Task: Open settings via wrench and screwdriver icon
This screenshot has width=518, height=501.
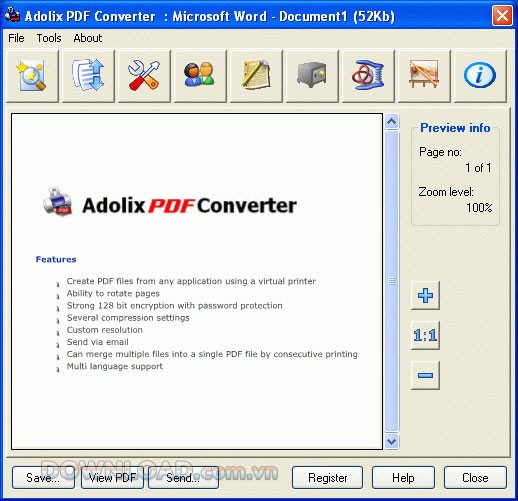Action: (x=144, y=76)
